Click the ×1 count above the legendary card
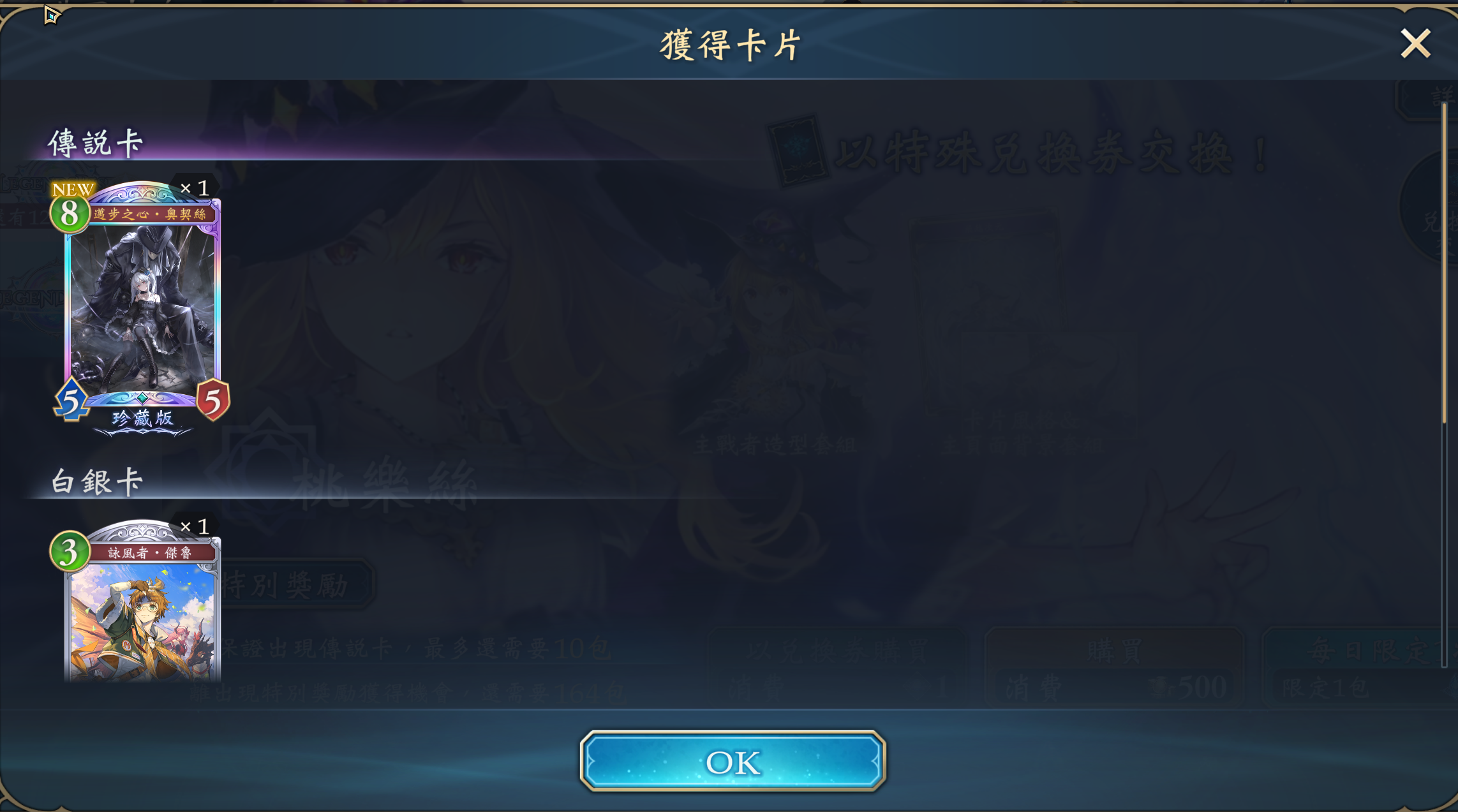This screenshot has width=1458, height=812. (x=195, y=188)
